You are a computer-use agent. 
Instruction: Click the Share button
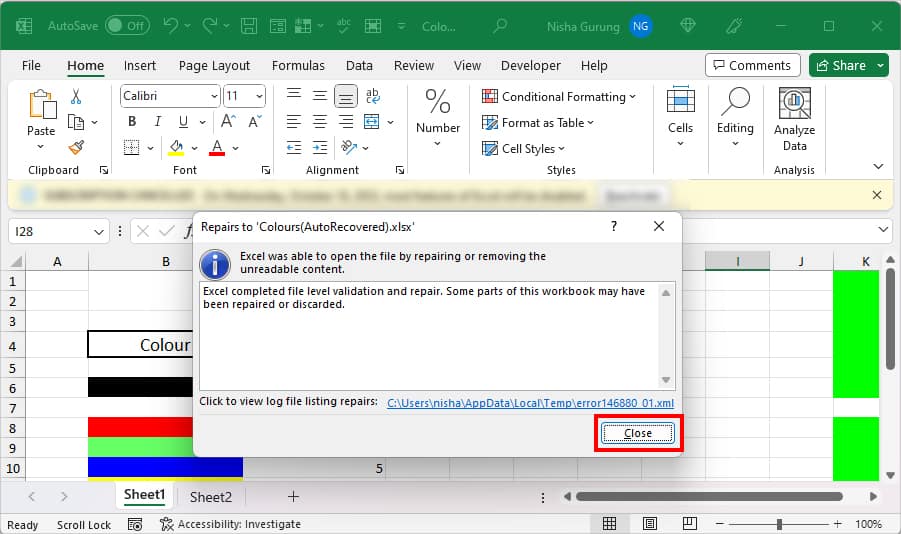click(x=841, y=66)
